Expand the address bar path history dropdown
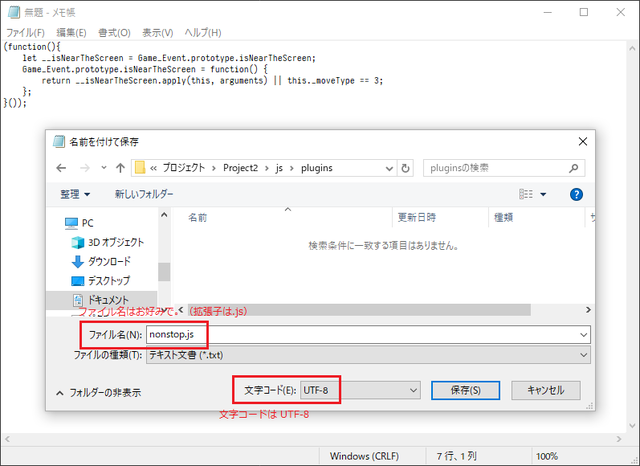 coord(389,168)
